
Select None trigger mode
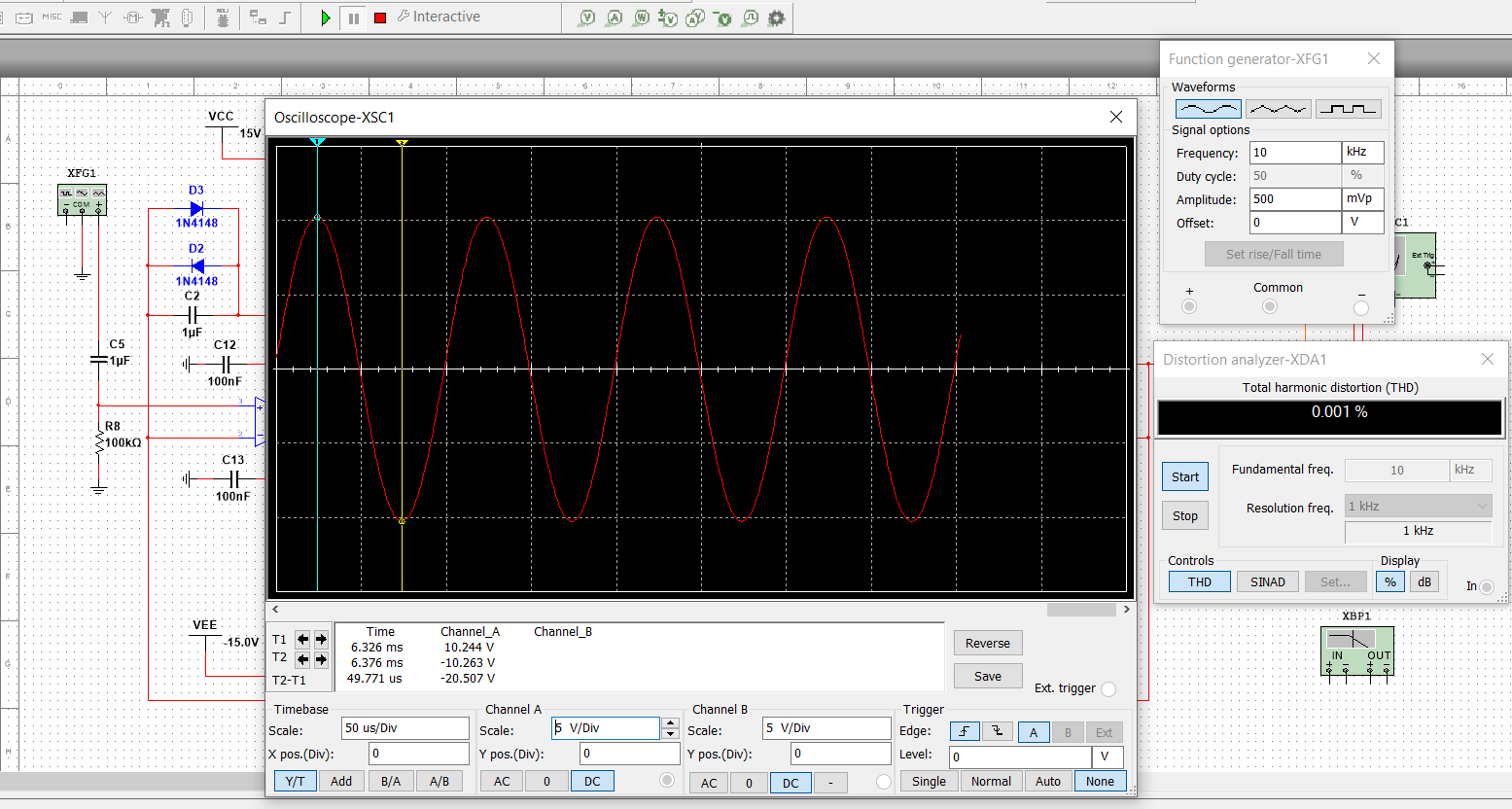(1100, 781)
